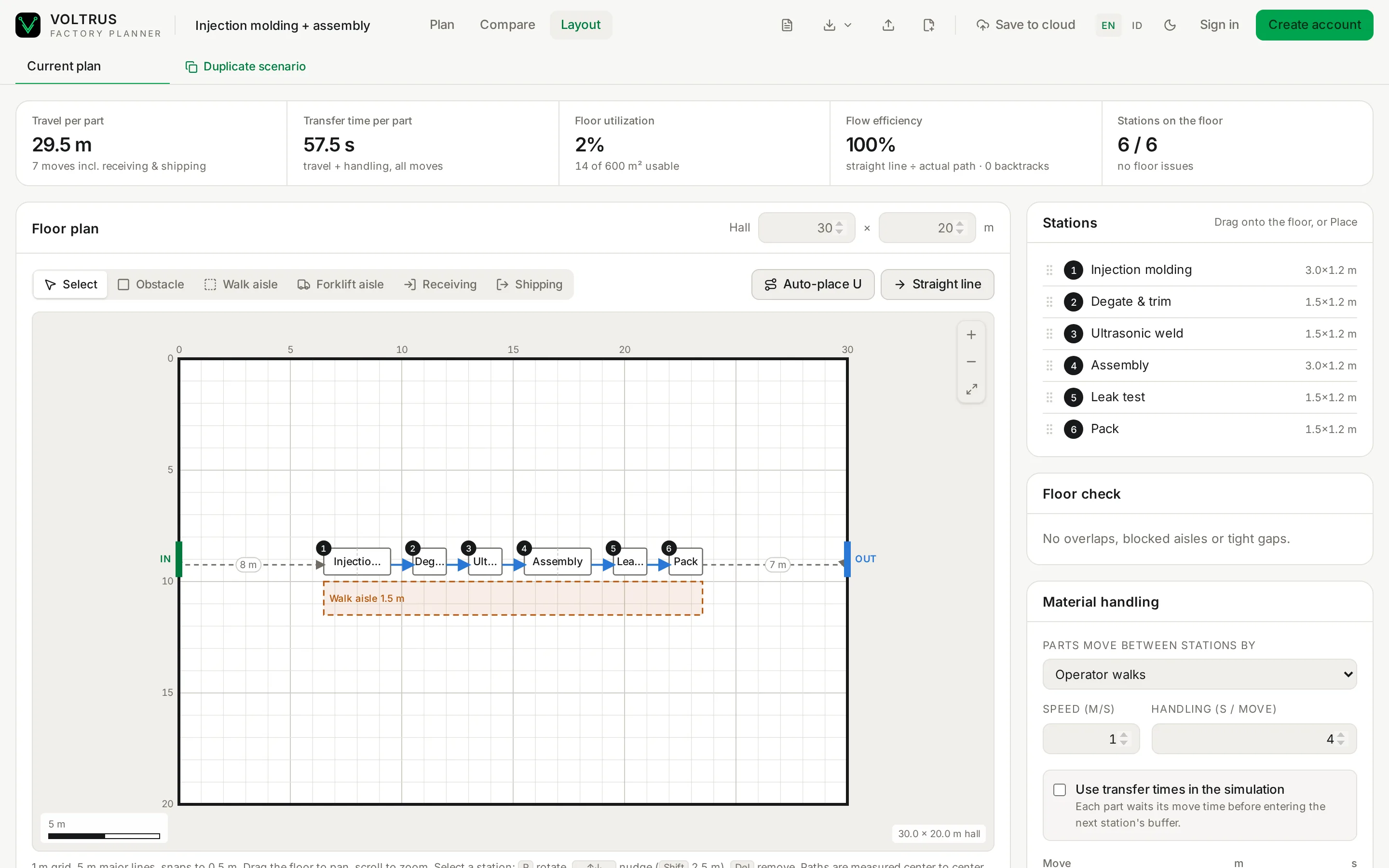Screen dimensions: 1389x868
Task: Zoom out the floor plan
Action: [971, 362]
